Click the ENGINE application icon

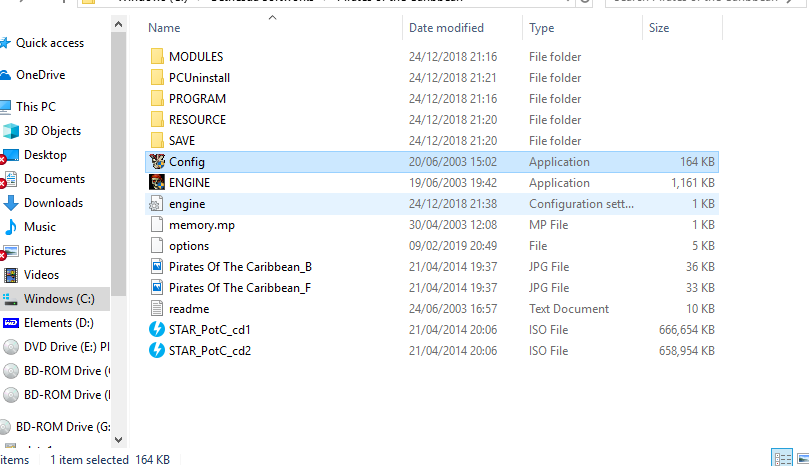[x=157, y=183]
